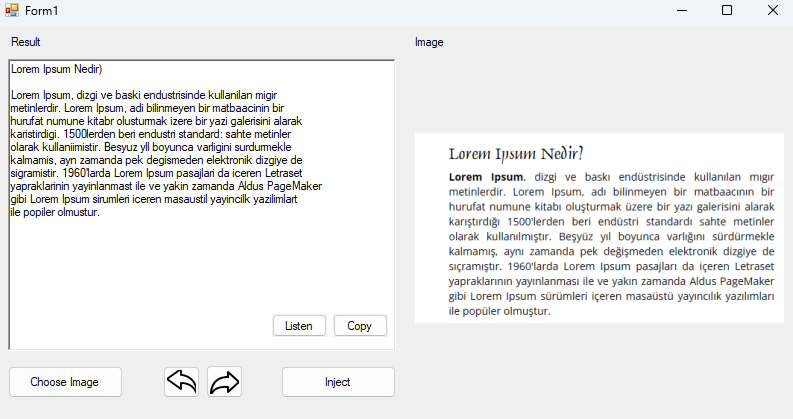Click the Choose Image button
Screen dimensions: 793x419
pyautogui.click(x=65, y=382)
